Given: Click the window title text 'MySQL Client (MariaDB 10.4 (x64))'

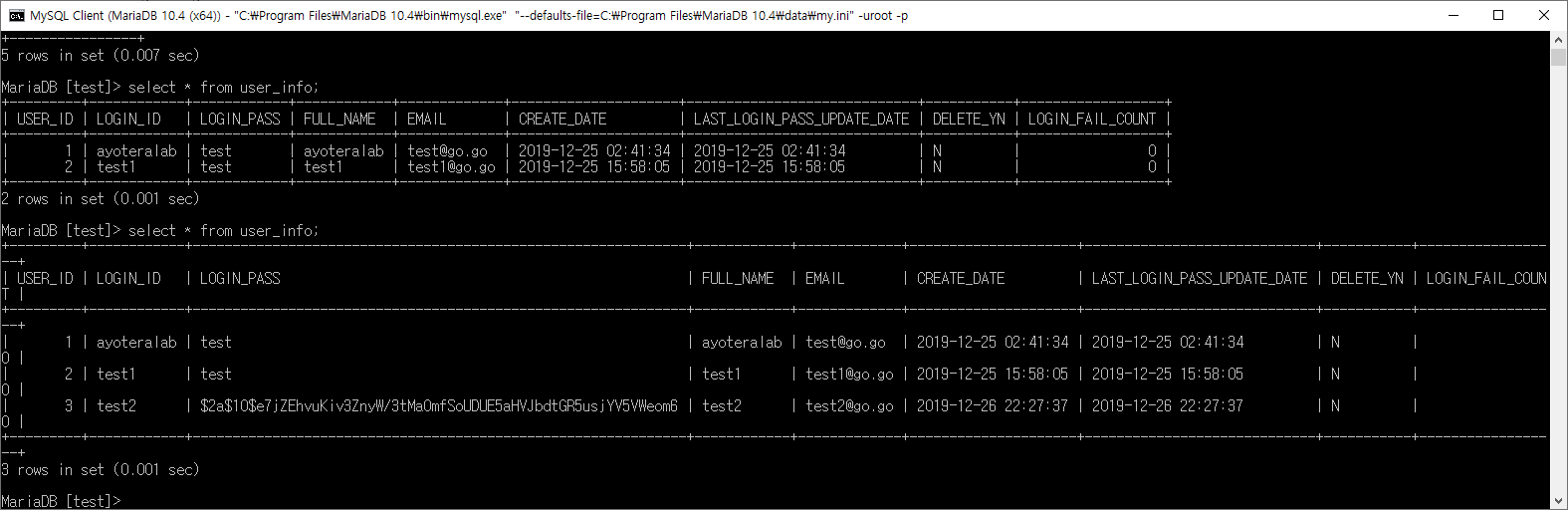Looking at the screenshot, I should [x=125, y=16].
